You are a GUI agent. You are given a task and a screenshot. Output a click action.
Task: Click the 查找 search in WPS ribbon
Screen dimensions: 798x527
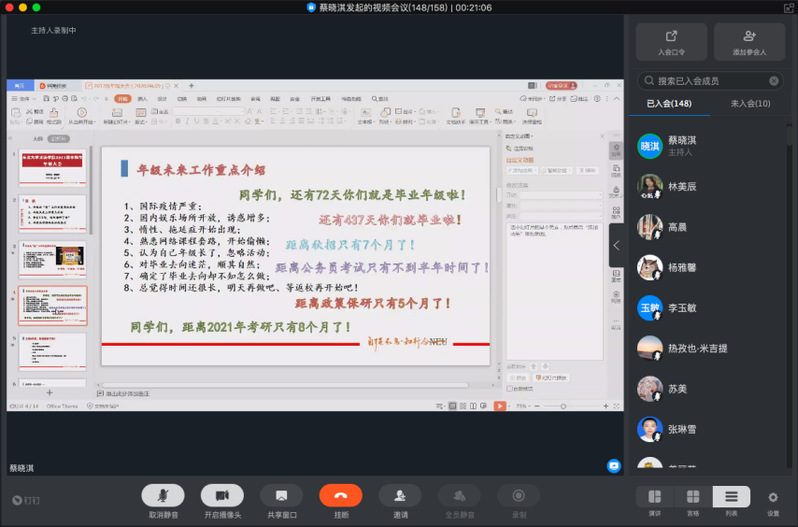coord(380,99)
